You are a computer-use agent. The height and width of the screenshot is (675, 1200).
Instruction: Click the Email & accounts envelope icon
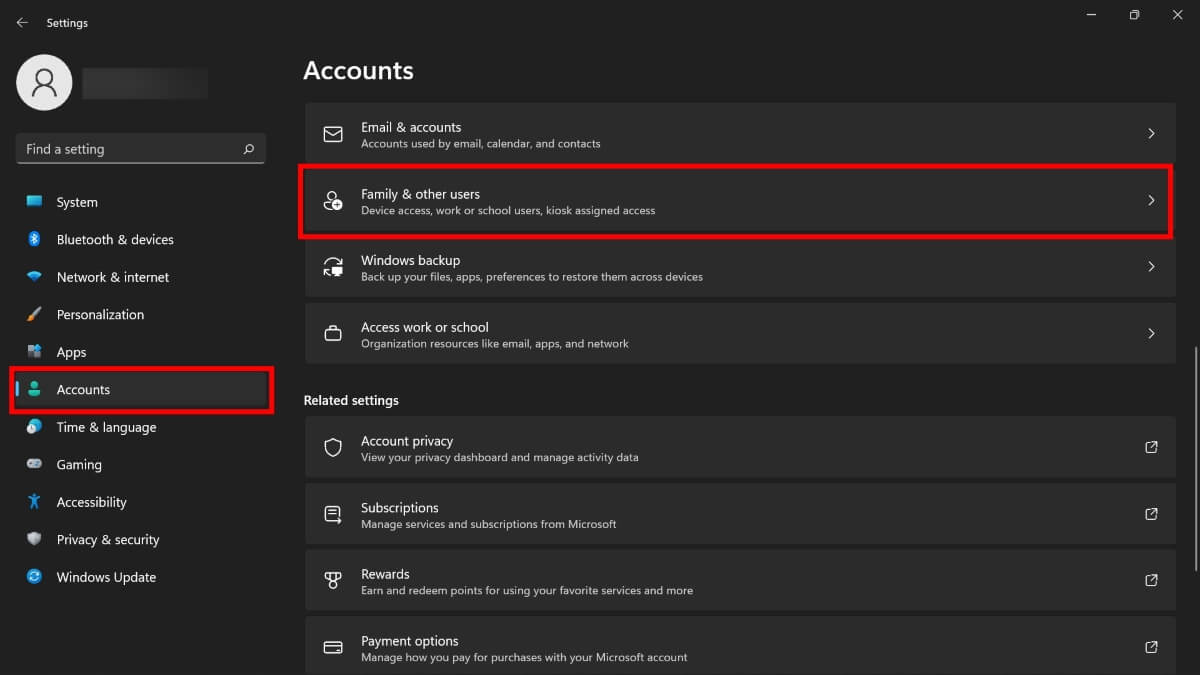(333, 134)
